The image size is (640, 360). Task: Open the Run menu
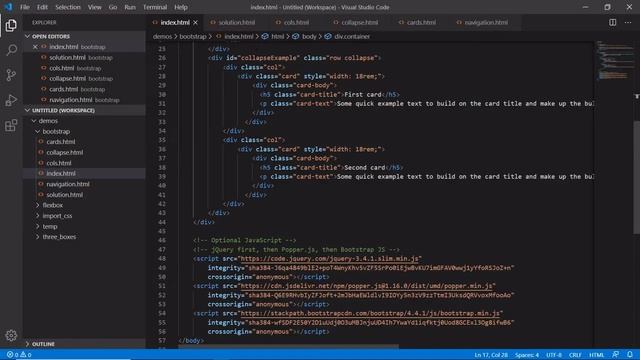[x=130, y=7]
